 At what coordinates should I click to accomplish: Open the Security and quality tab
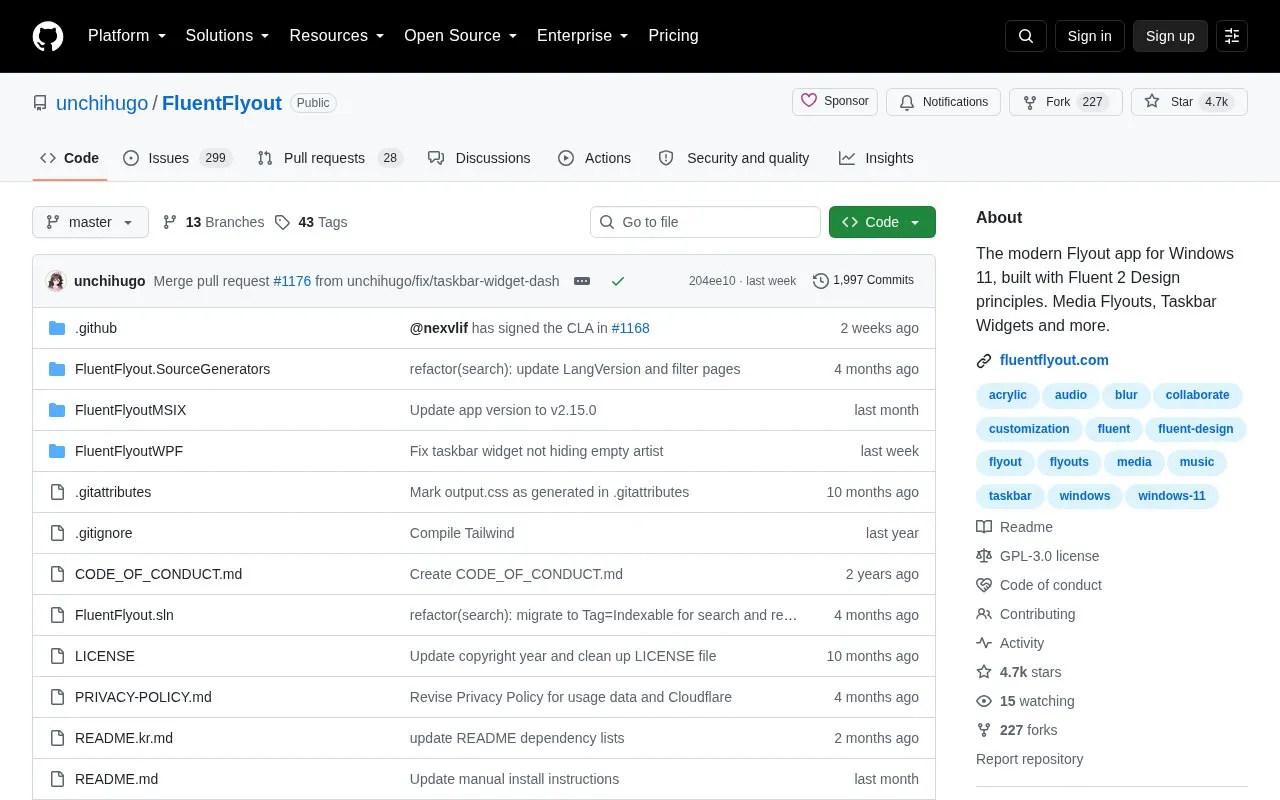click(734, 158)
